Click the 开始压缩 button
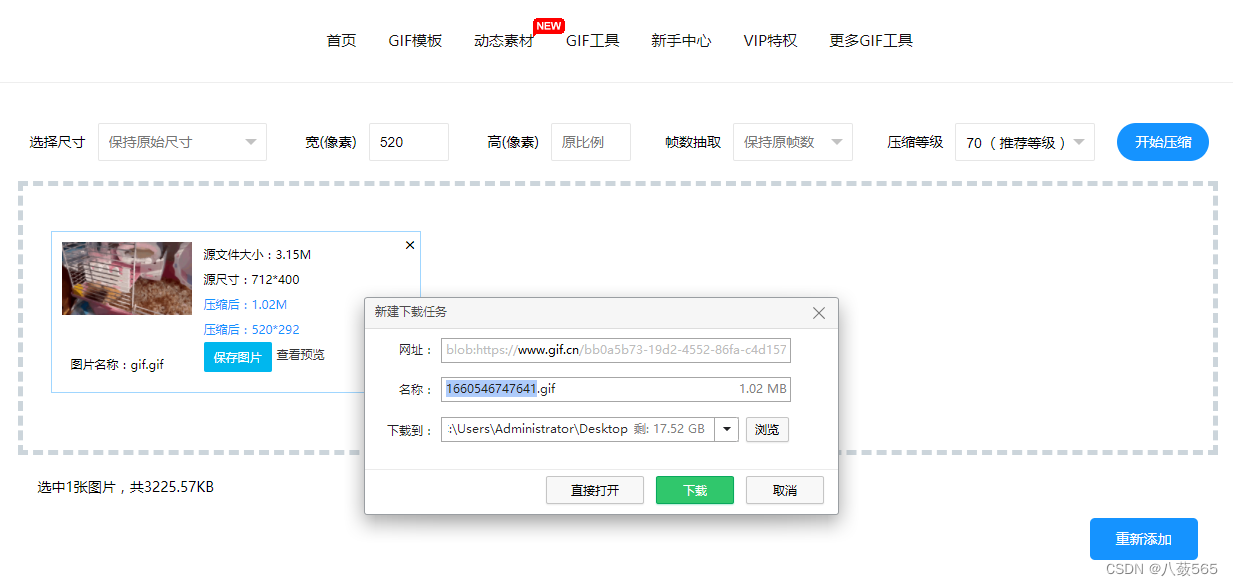Screen dimensions: 1233x586 1162,142
